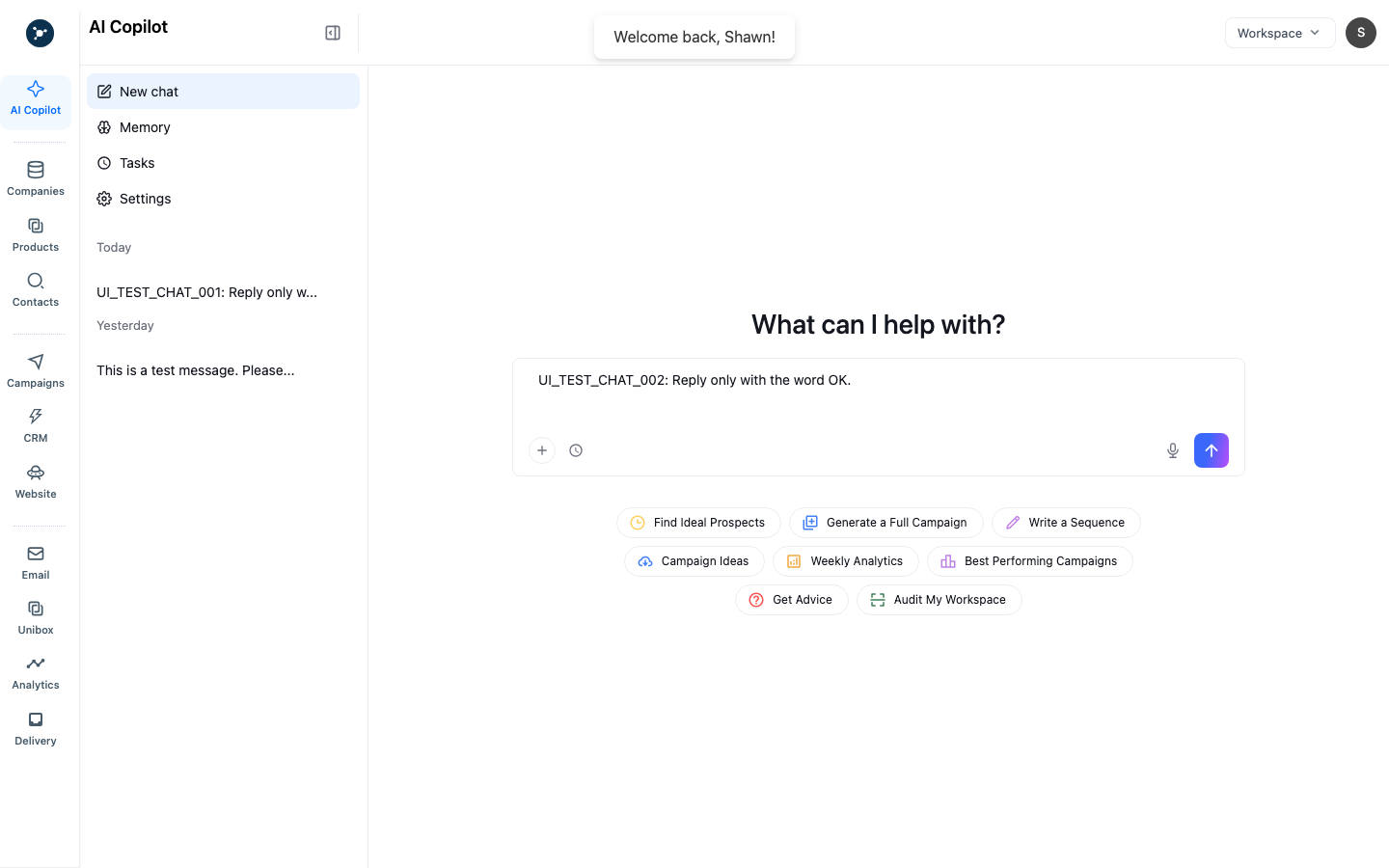The width and height of the screenshot is (1389, 868).
Task: Open the Analytics section
Action: (36, 672)
